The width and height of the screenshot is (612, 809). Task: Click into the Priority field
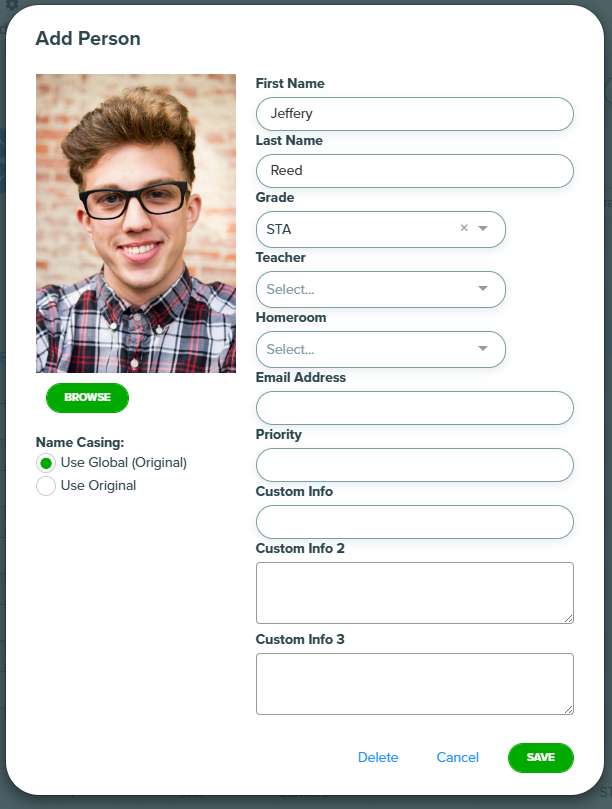click(414, 465)
